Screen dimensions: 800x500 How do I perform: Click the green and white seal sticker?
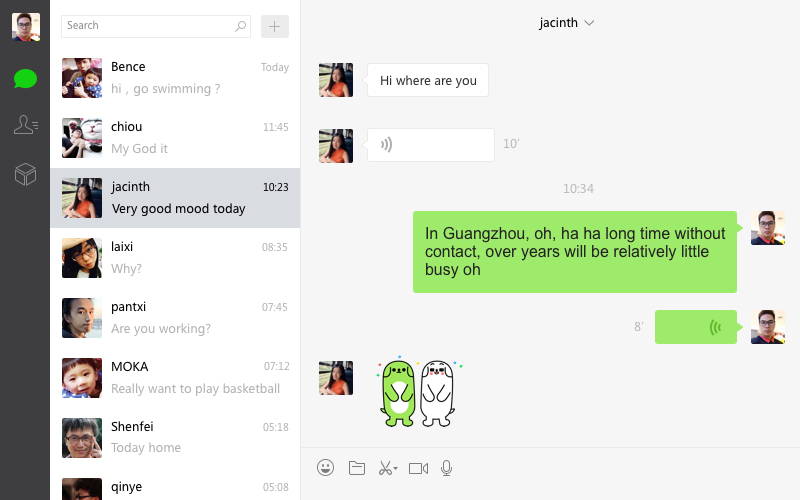[x=419, y=392]
